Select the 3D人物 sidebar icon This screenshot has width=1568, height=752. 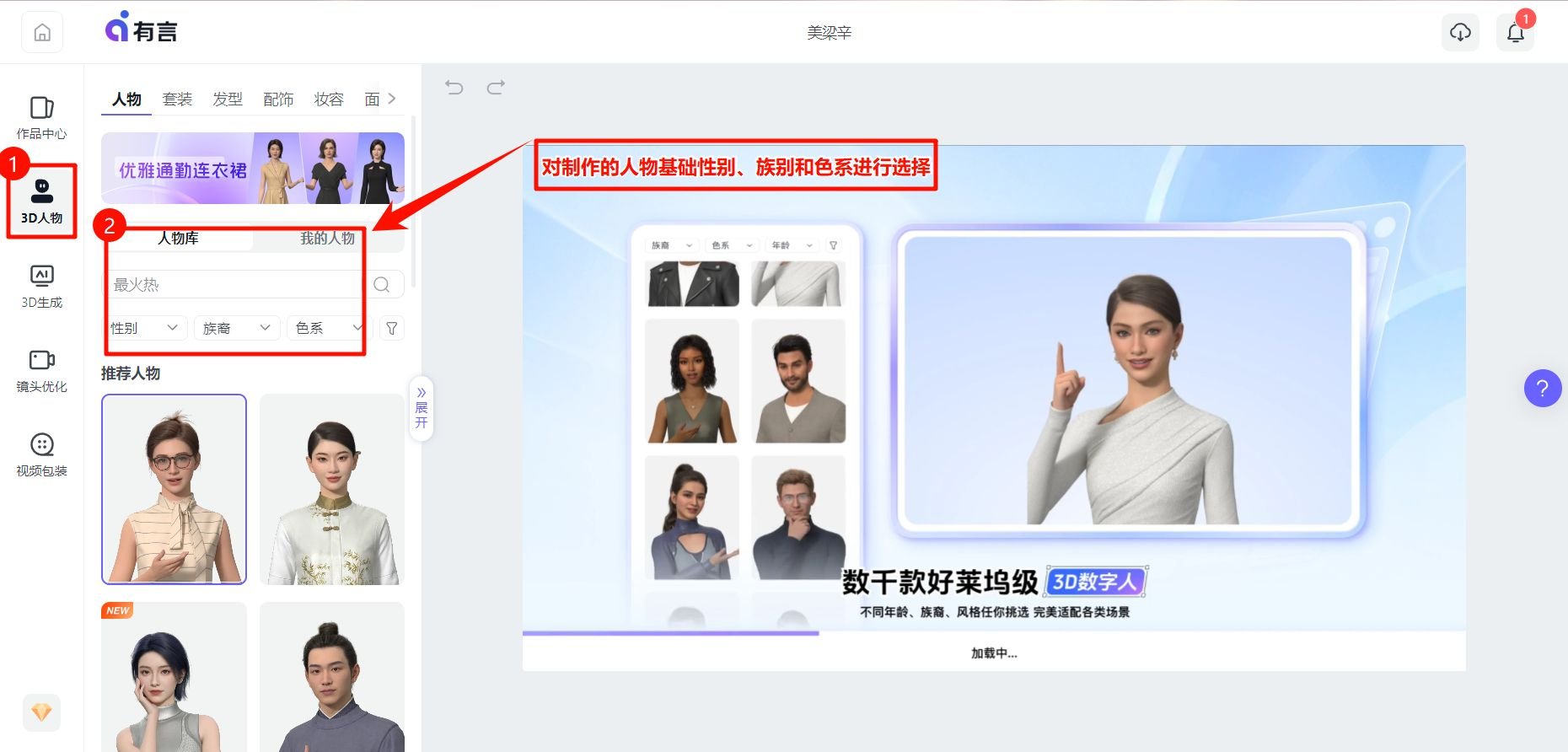pos(41,201)
